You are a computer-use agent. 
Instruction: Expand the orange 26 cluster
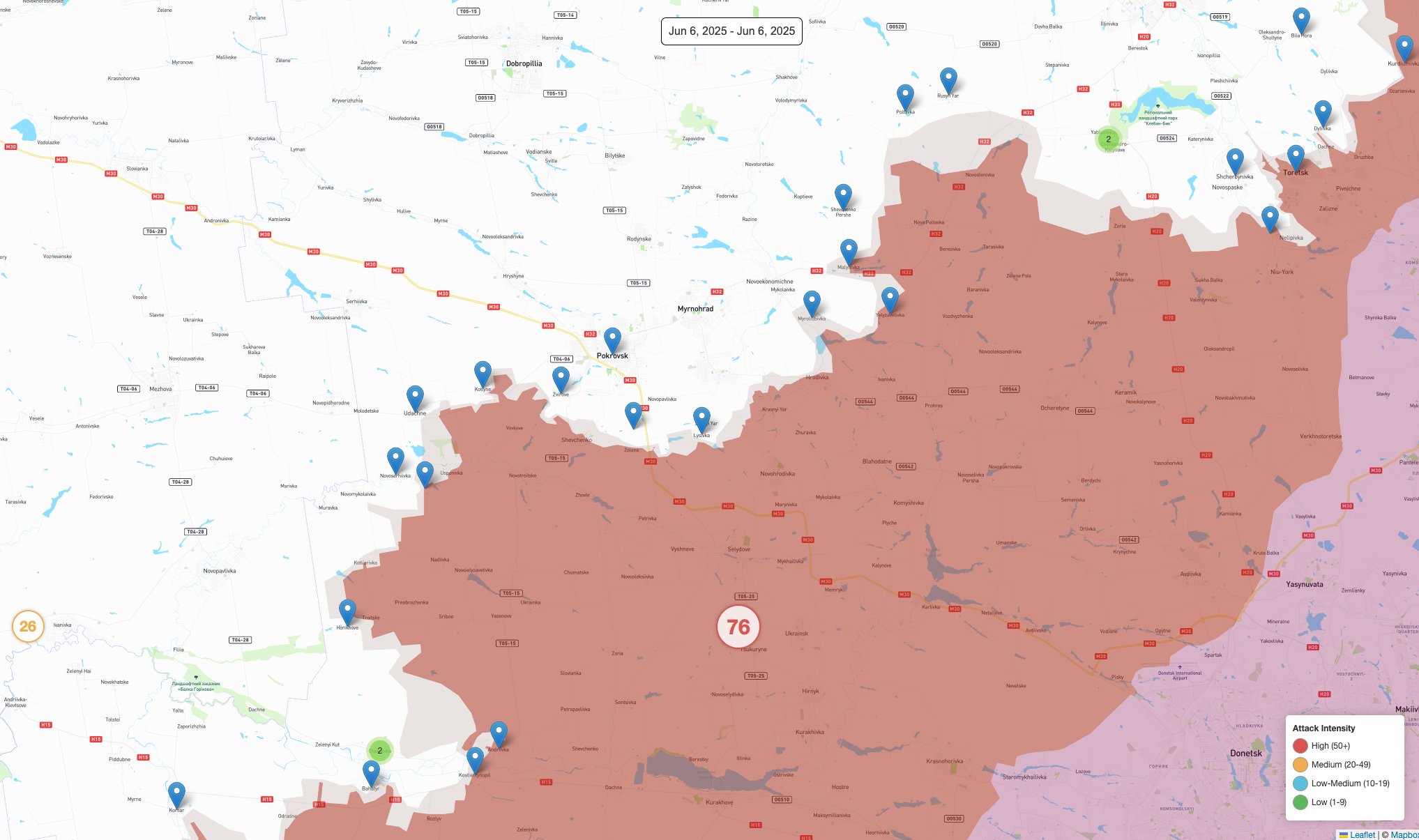click(x=28, y=626)
